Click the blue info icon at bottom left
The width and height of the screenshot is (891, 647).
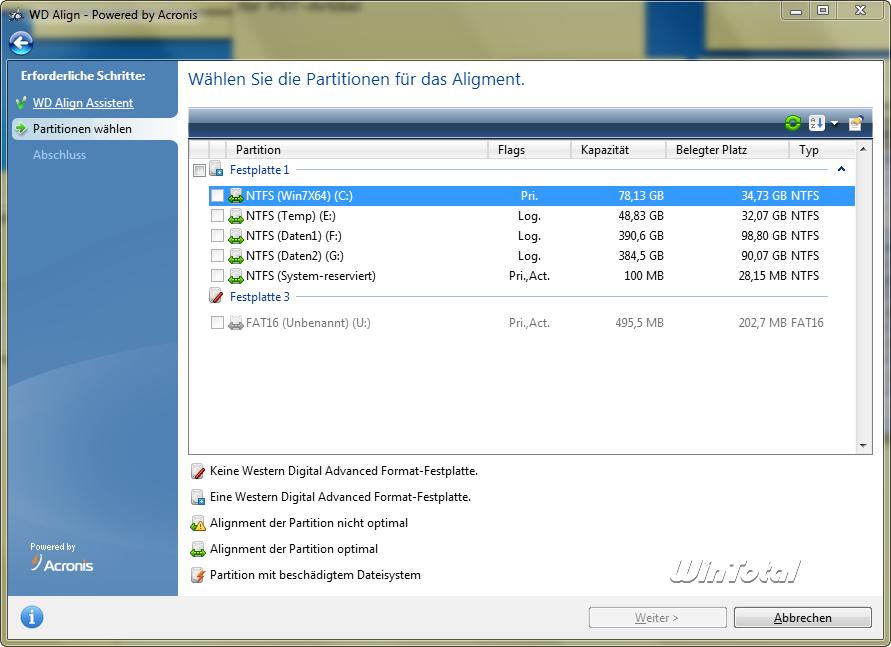[32, 617]
